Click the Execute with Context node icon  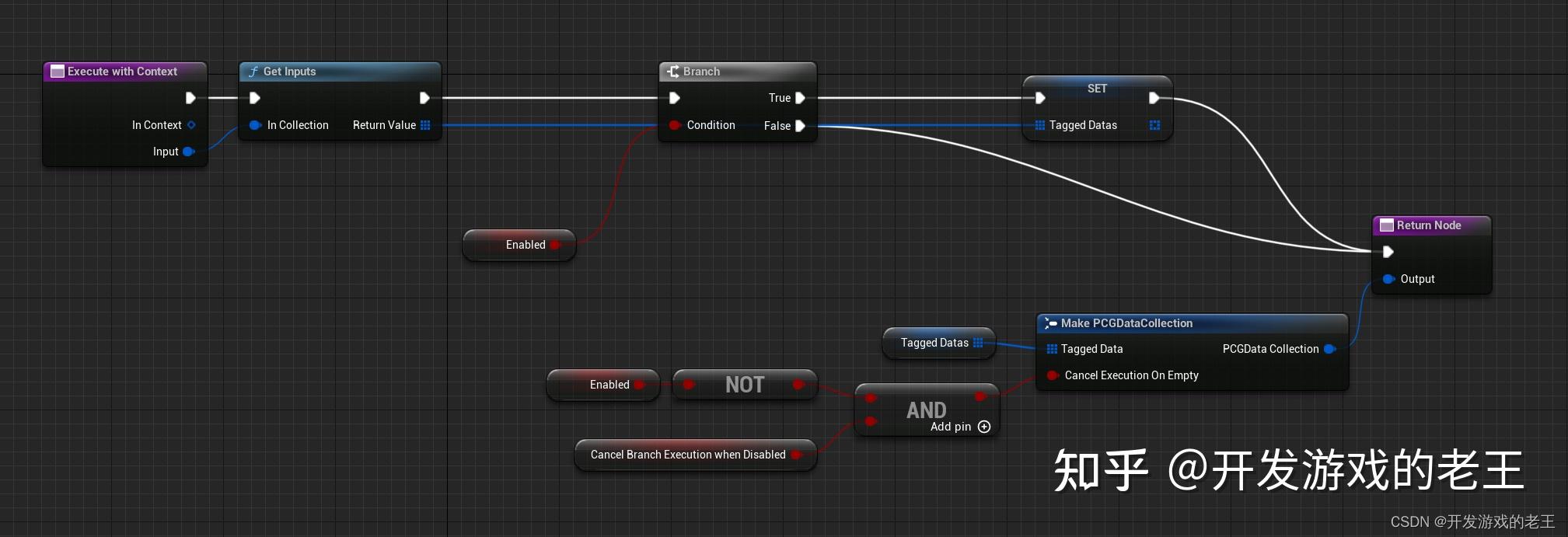[57, 71]
